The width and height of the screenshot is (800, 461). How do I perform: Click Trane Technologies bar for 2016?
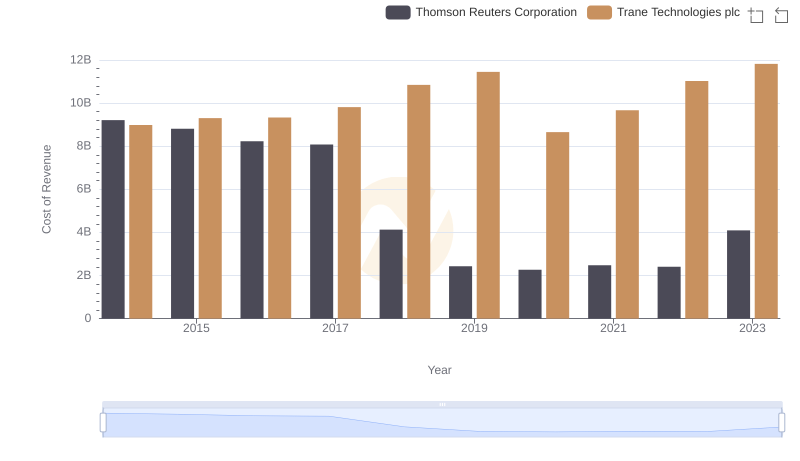click(x=280, y=218)
